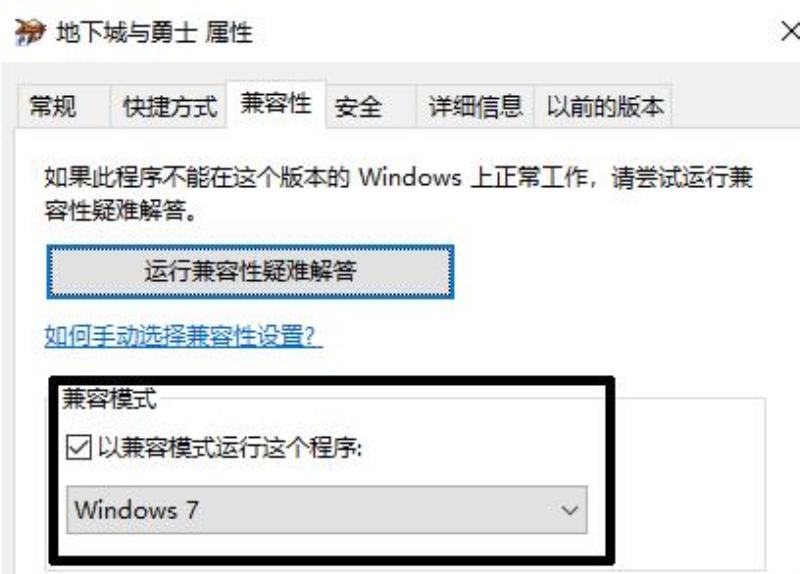The width and height of the screenshot is (800, 574).
Task: Click the 兼容模式 group box label
Action: pyautogui.click(x=109, y=398)
